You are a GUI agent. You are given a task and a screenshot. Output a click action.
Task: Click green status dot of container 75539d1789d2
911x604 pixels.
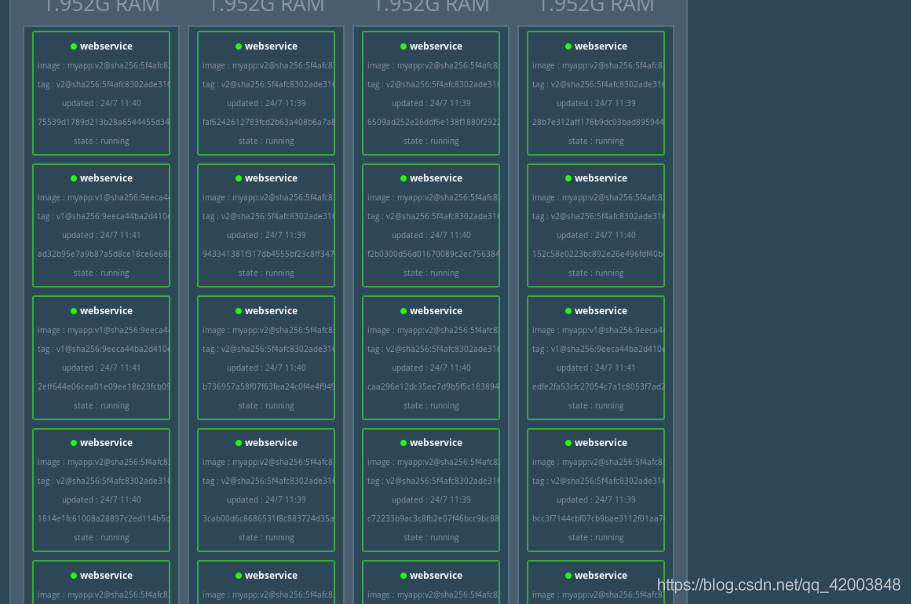[x=74, y=46]
